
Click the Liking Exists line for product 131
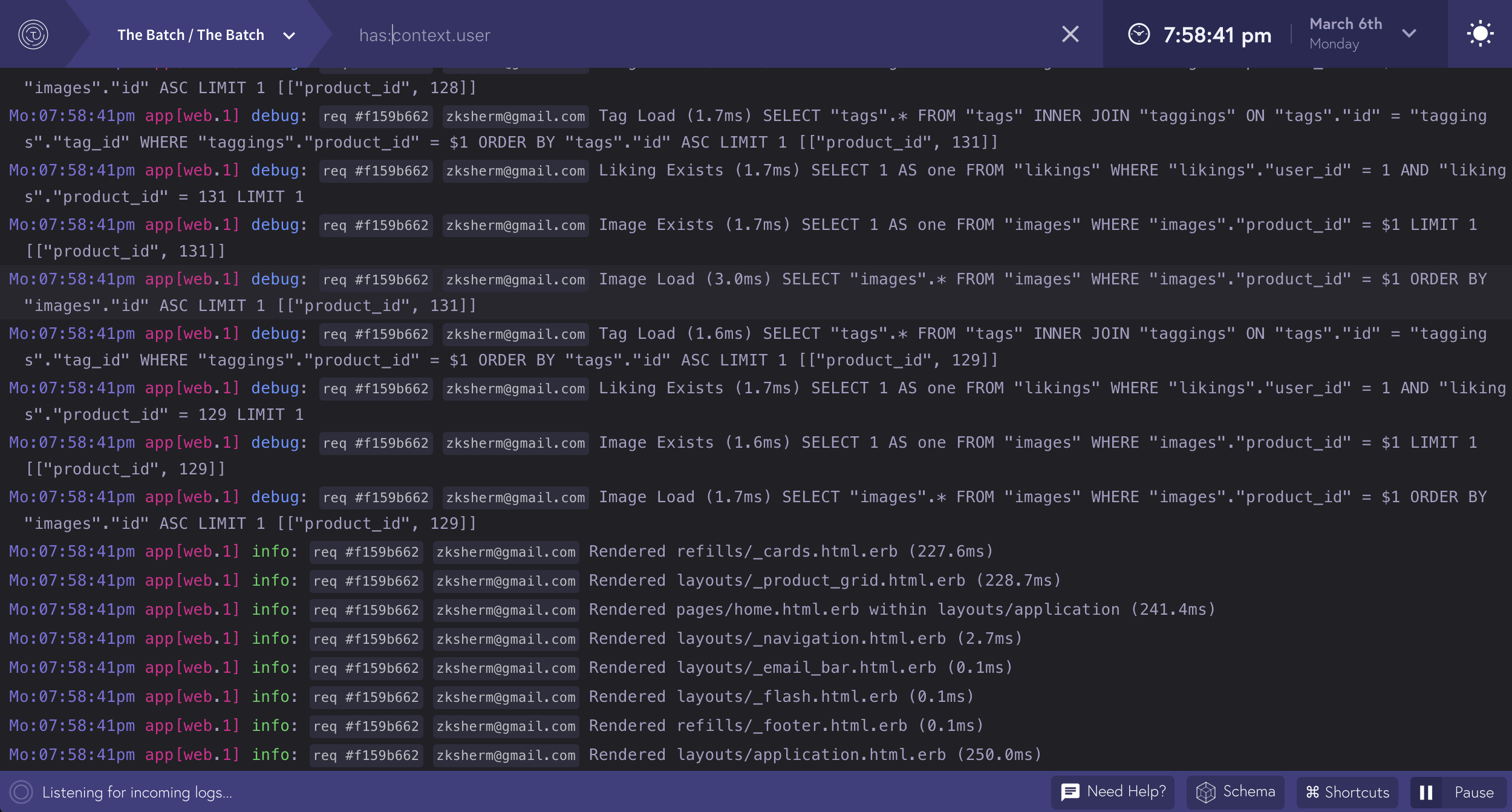[756, 183]
